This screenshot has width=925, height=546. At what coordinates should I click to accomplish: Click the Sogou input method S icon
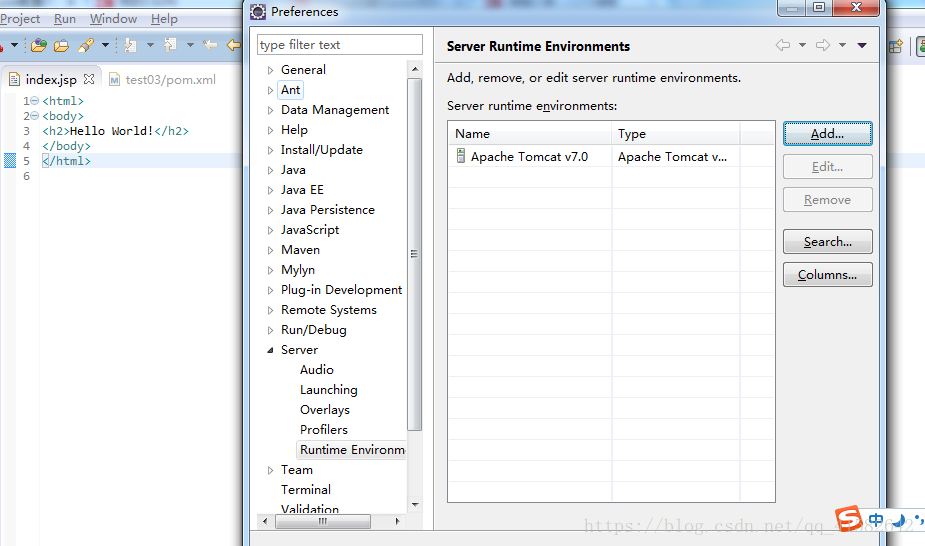(x=848, y=519)
